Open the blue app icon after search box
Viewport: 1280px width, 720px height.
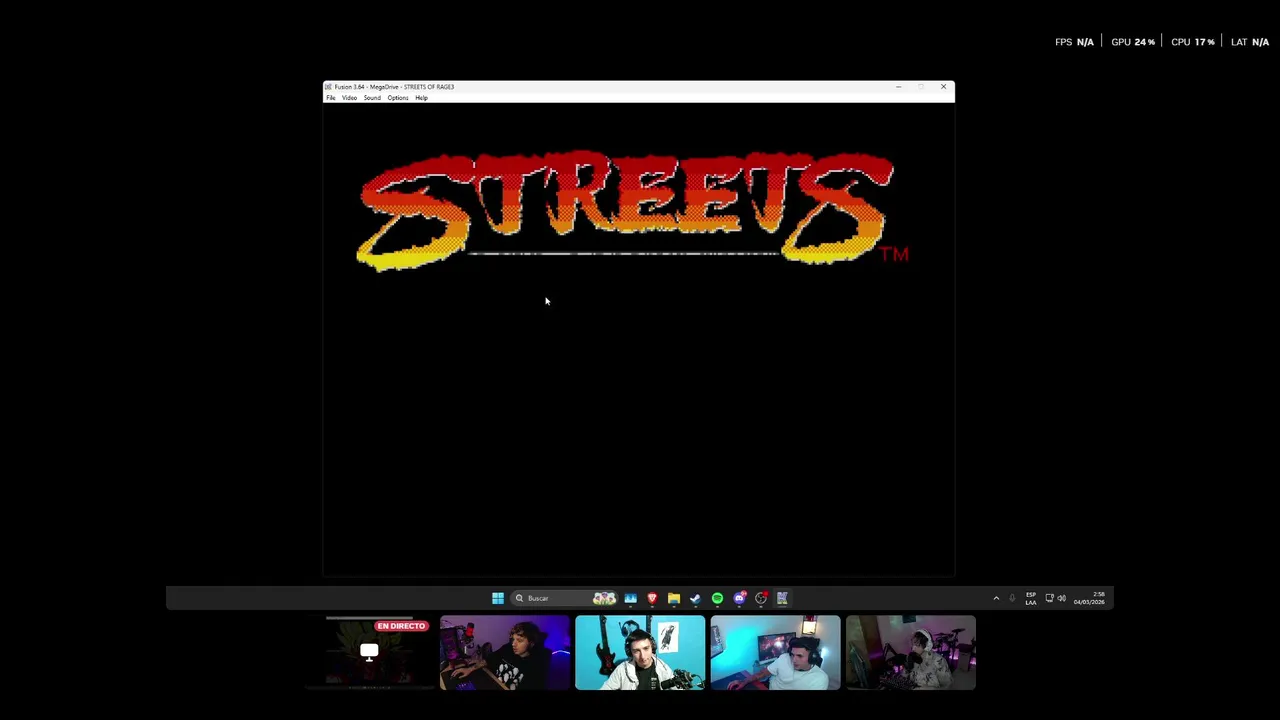point(630,598)
